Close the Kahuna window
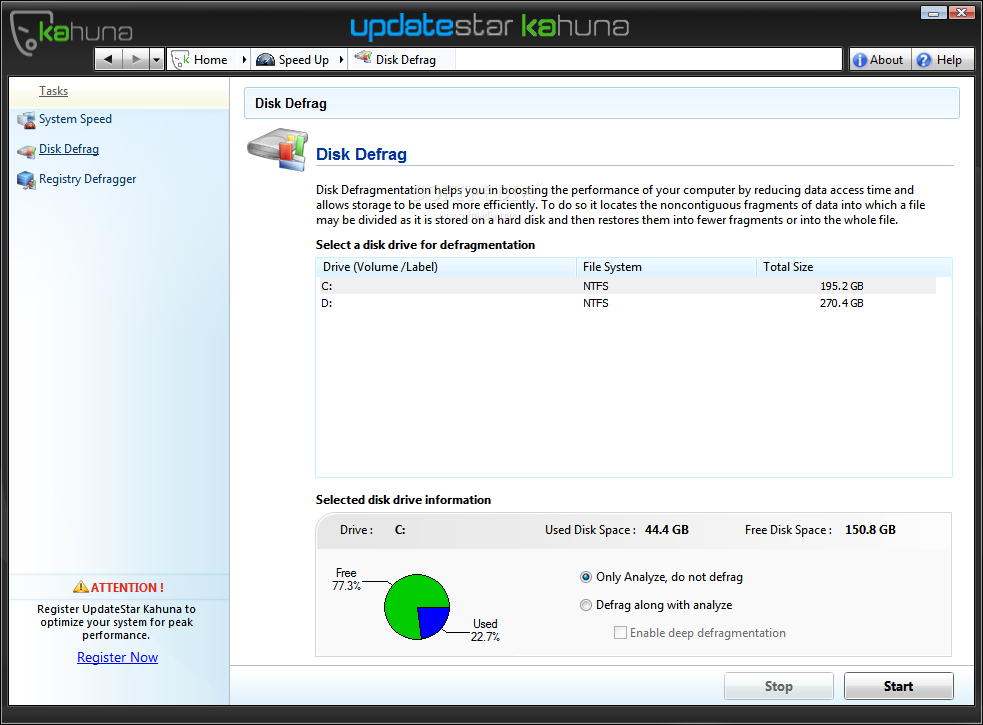Screen dimensions: 983x725 point(961,13)
